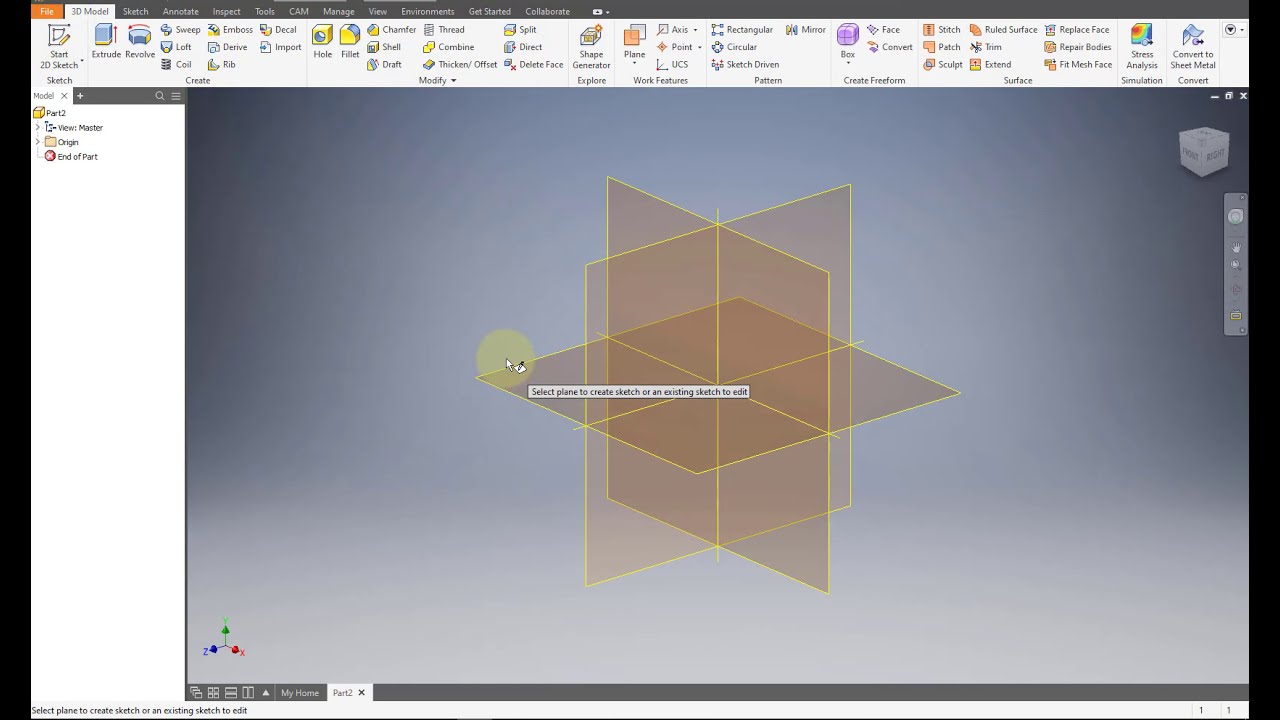Select the Chamfer tool

[391, 30]
